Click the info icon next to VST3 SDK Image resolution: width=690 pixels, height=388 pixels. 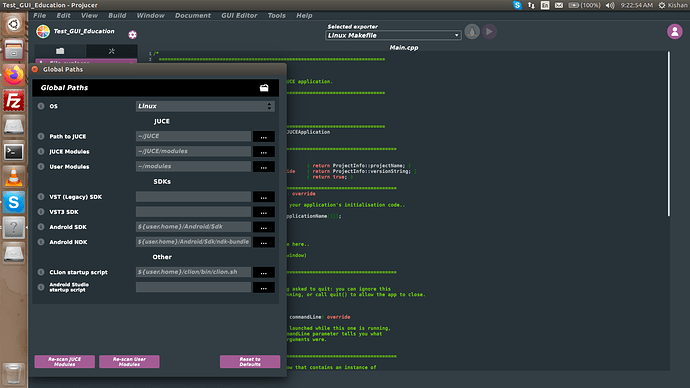41,212
